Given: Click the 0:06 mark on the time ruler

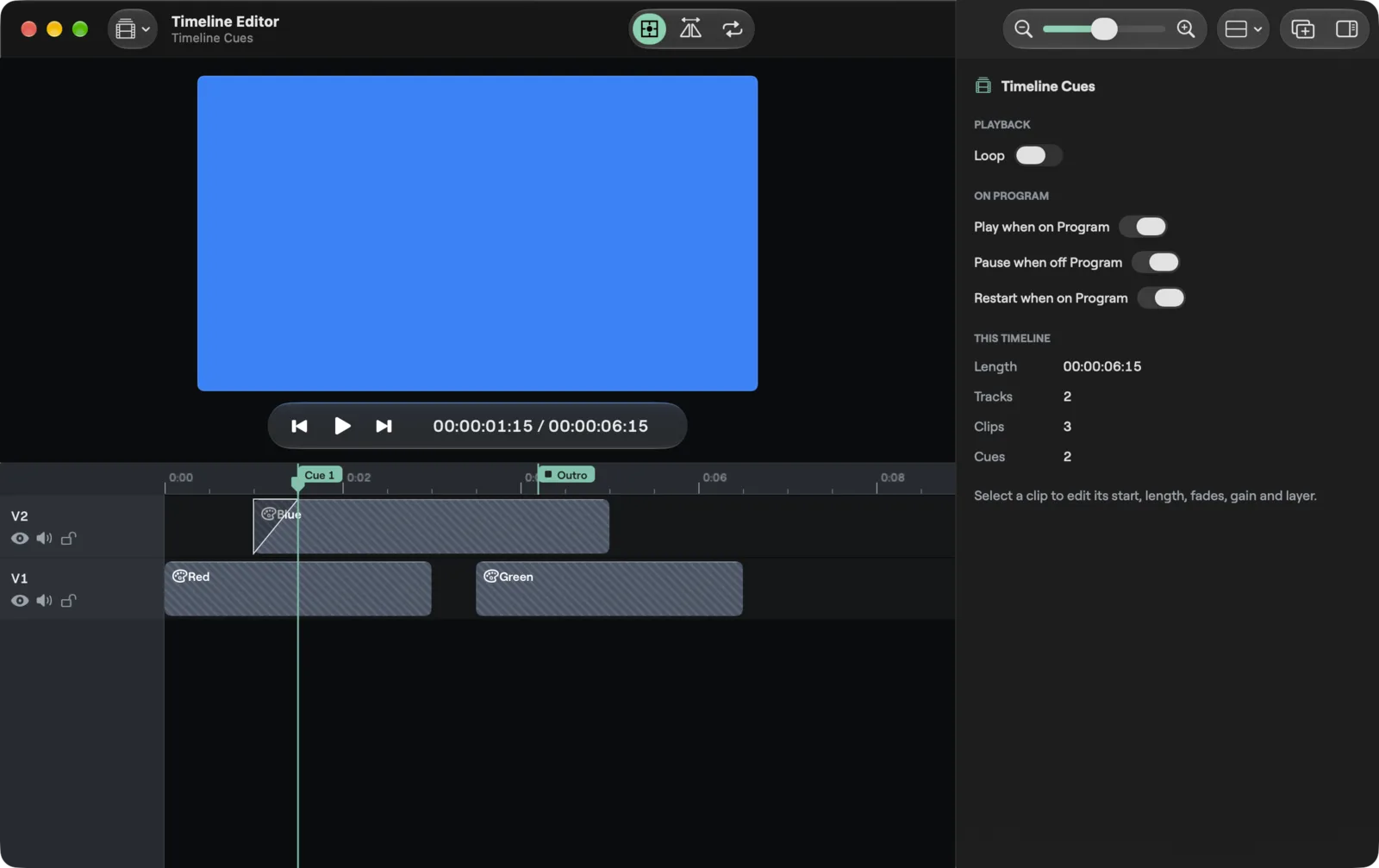Looking at the screenshot, I should click(x=714, y=478).
